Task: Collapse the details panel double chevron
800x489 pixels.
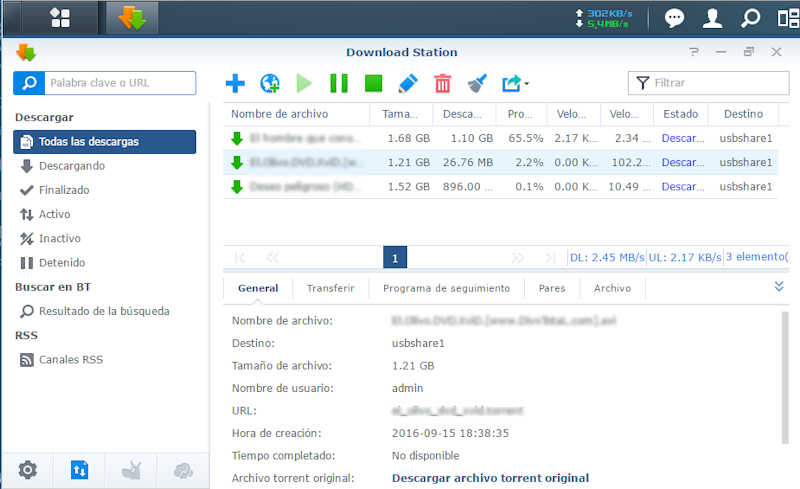Action: coord(779,286)
